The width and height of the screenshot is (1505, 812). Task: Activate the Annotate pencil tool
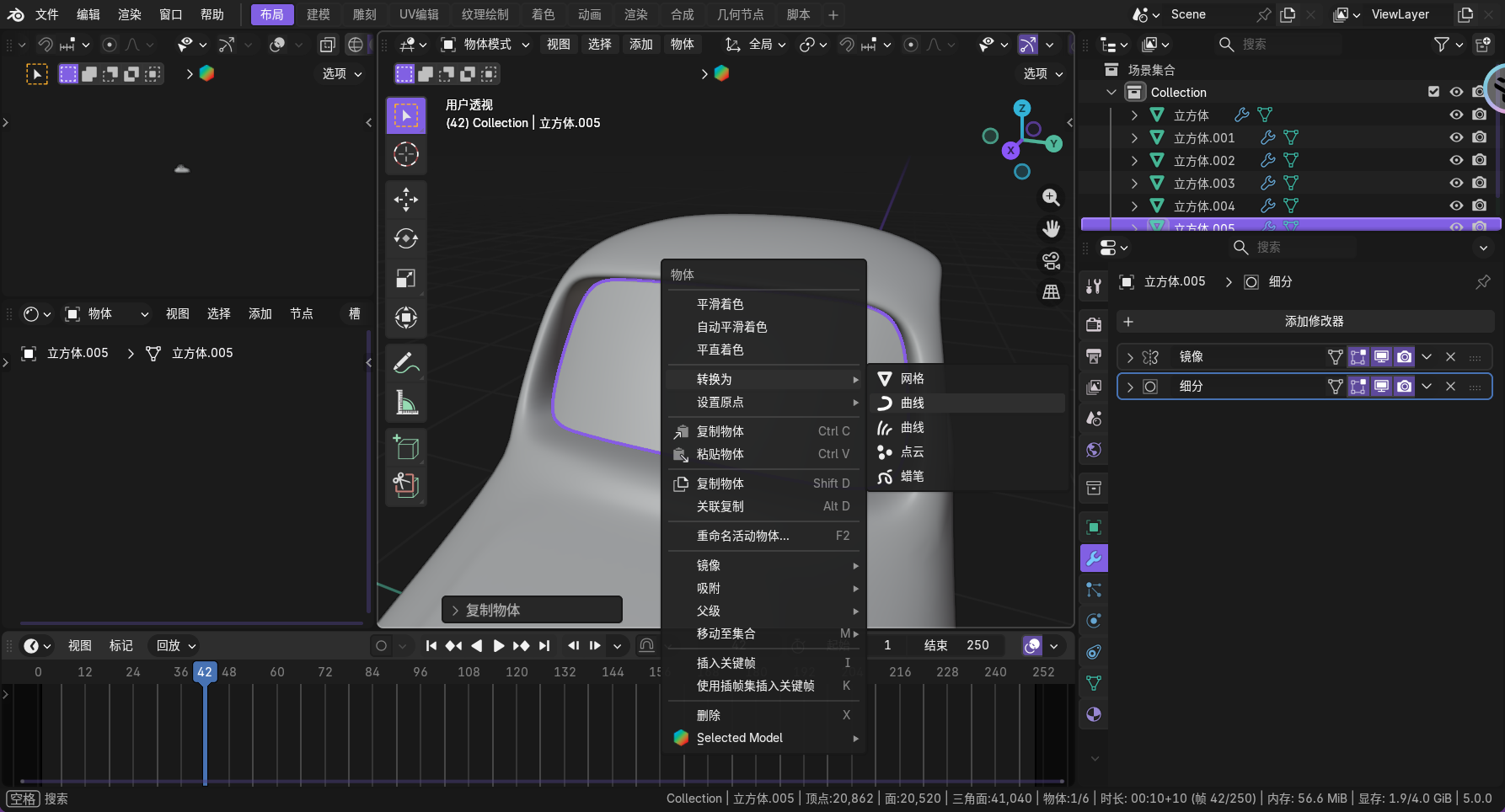coord(406,363)
